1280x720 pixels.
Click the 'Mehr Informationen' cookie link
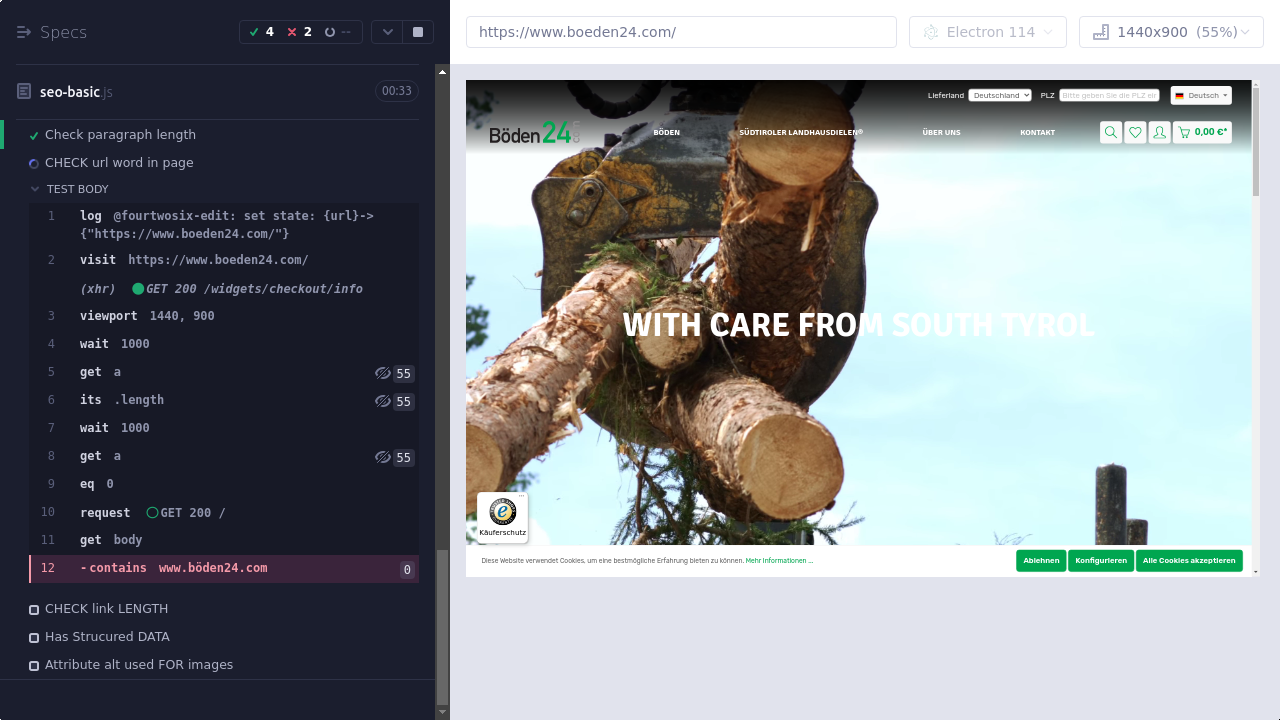point(779,561)
